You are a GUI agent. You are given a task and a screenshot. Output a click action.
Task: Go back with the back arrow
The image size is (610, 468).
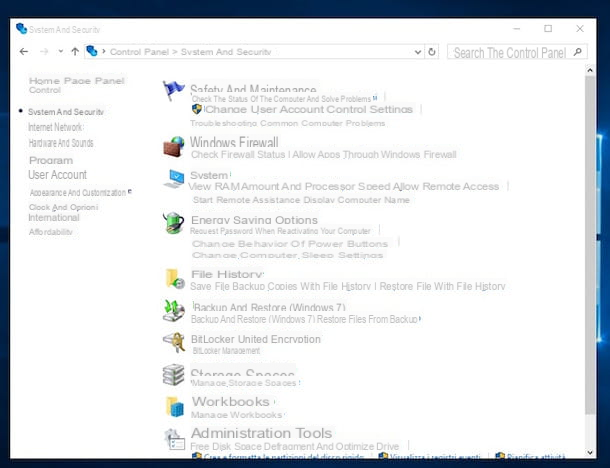(24, 51)
